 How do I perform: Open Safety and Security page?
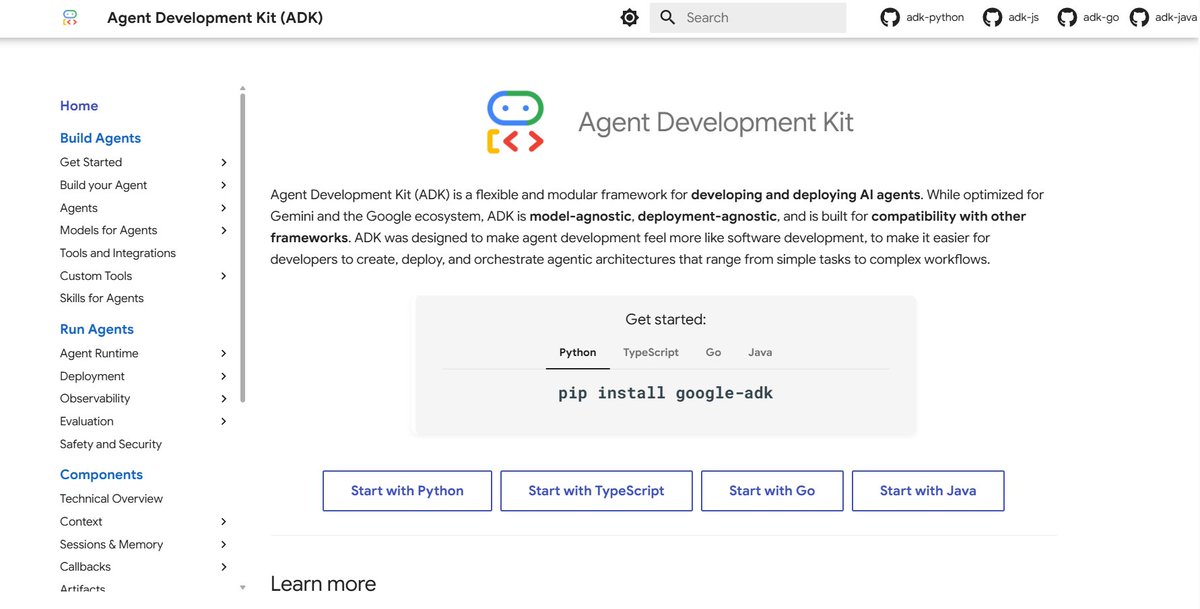[111, 444]
